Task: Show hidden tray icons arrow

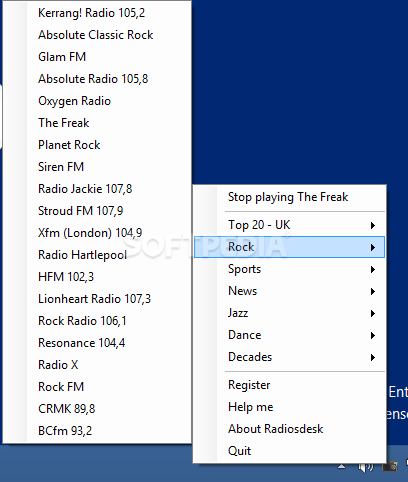Action: tap(342, 466)
